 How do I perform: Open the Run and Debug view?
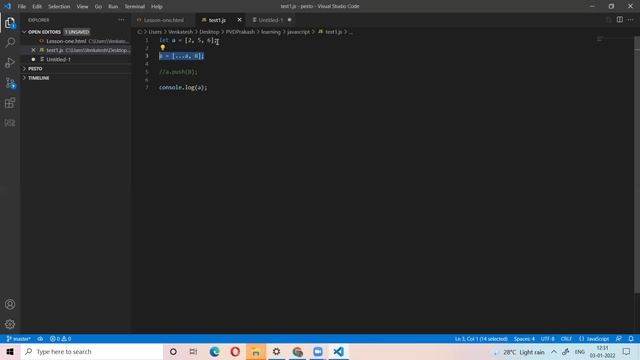[x=10, y=62]
